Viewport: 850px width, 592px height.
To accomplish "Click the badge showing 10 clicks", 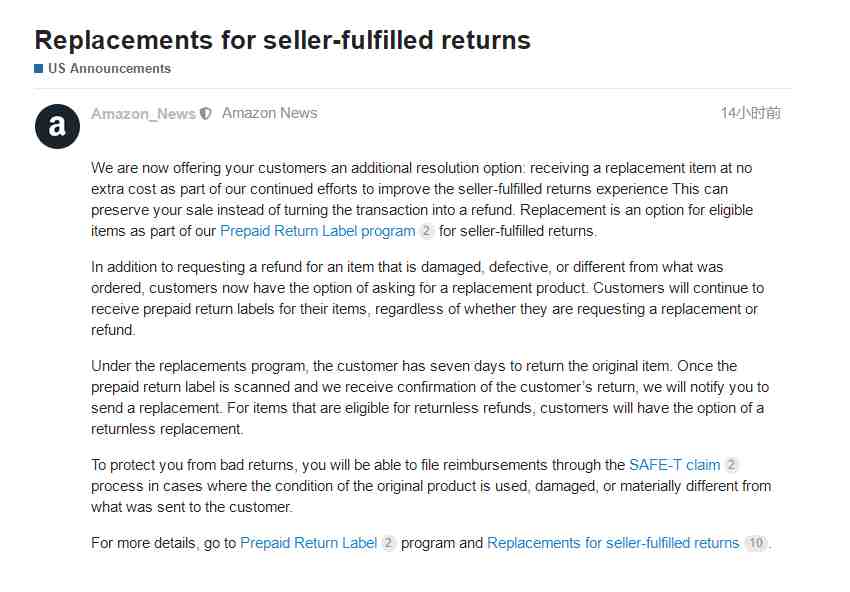I will coord(756,543).
